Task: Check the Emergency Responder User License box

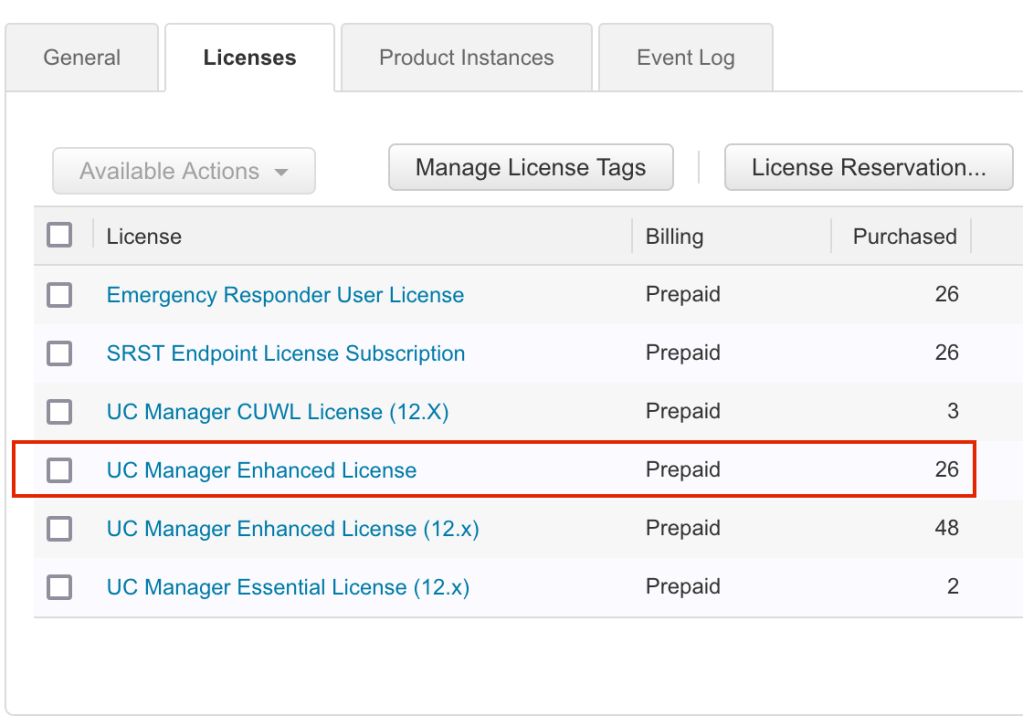Action: coord(60,295)
